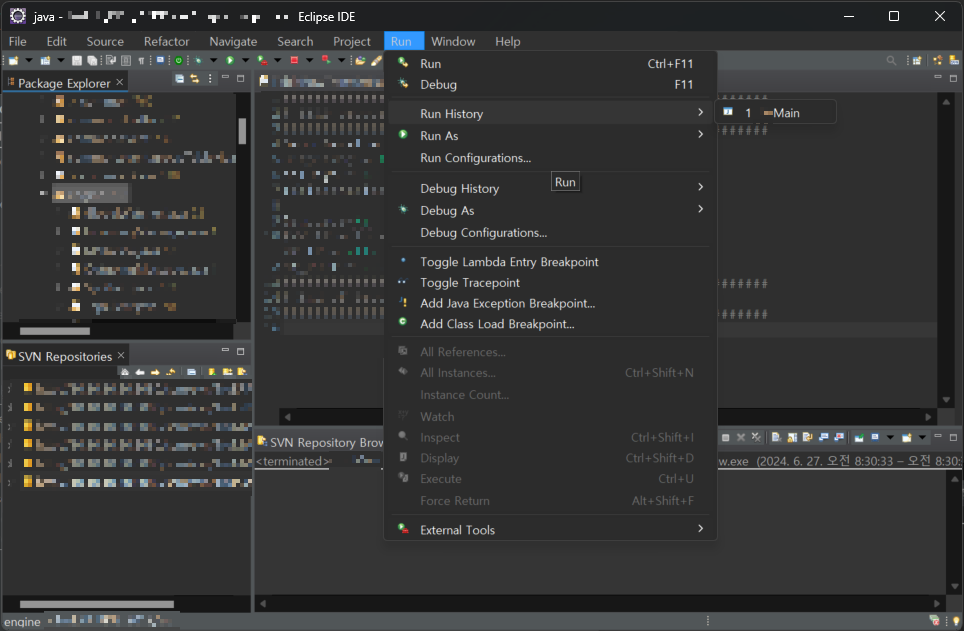The width and height of the screenshot is (964, 631).
Task: Close the SVN Repositories tab
Action: (x=121, y=355)
